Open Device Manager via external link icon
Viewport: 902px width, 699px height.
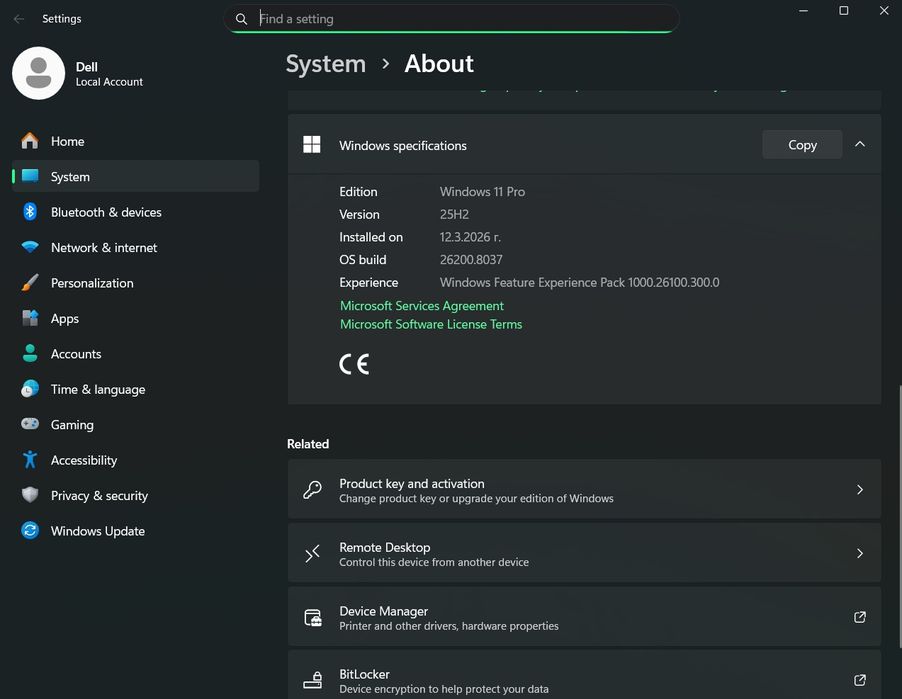click(860, 617)
